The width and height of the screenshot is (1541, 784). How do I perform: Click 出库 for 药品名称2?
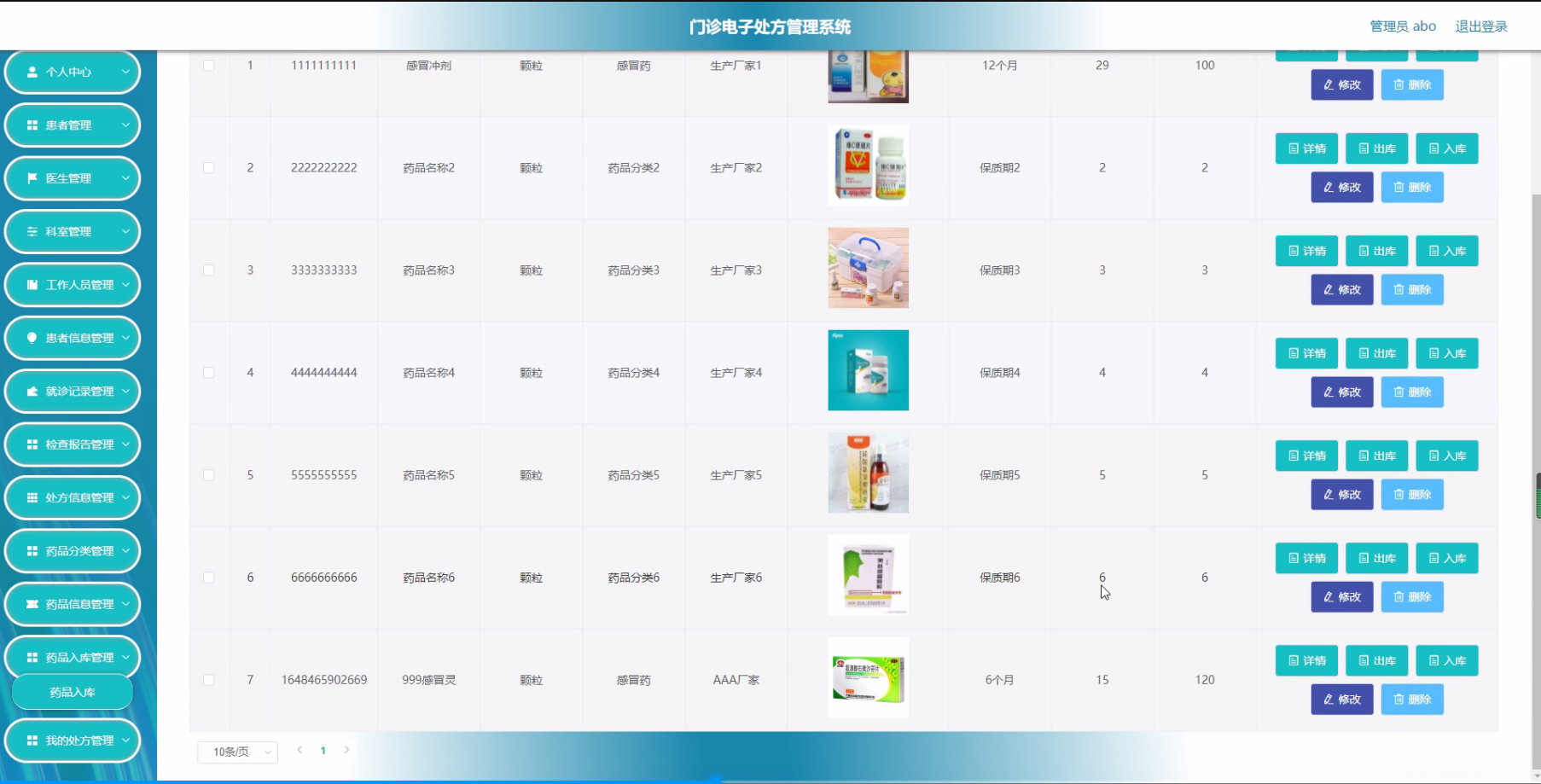coord(1377,148)
